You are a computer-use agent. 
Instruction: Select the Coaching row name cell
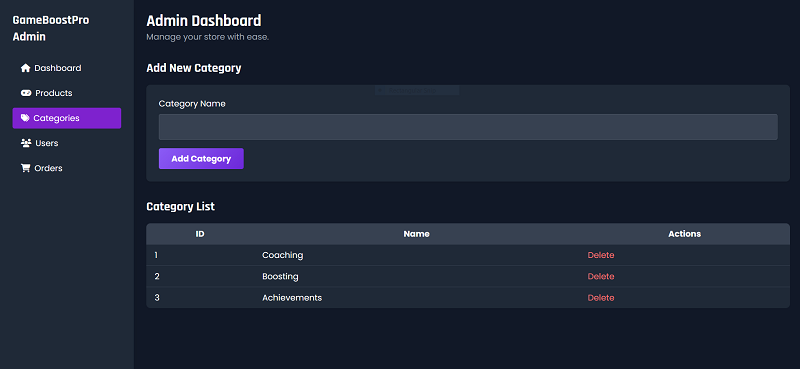point(283,255)
